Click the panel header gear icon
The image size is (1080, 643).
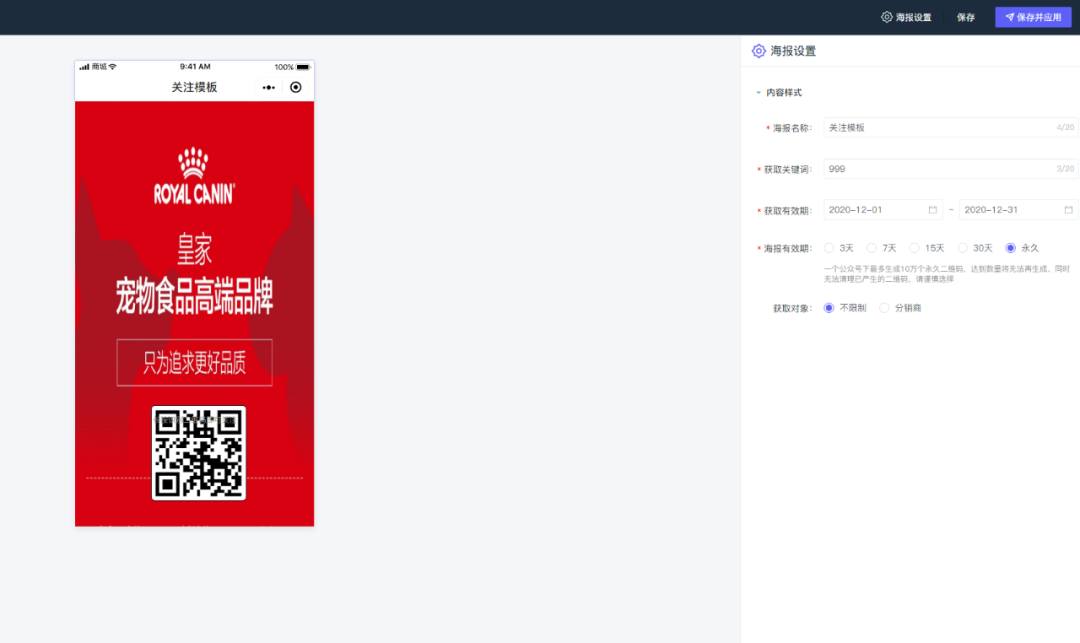click(758, 51)
